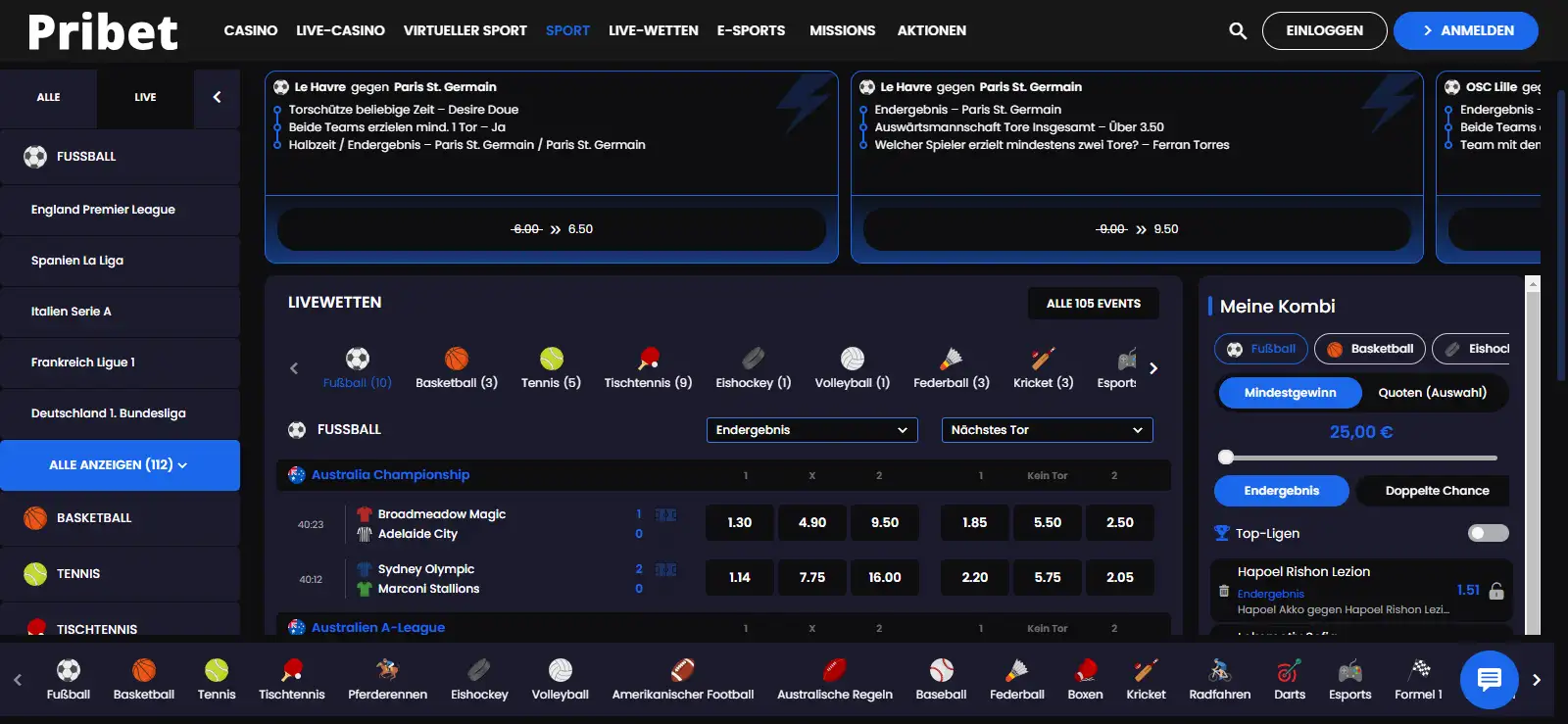Show live Federball (3) events
This screenshot has height=724, width=1568.
952,368
